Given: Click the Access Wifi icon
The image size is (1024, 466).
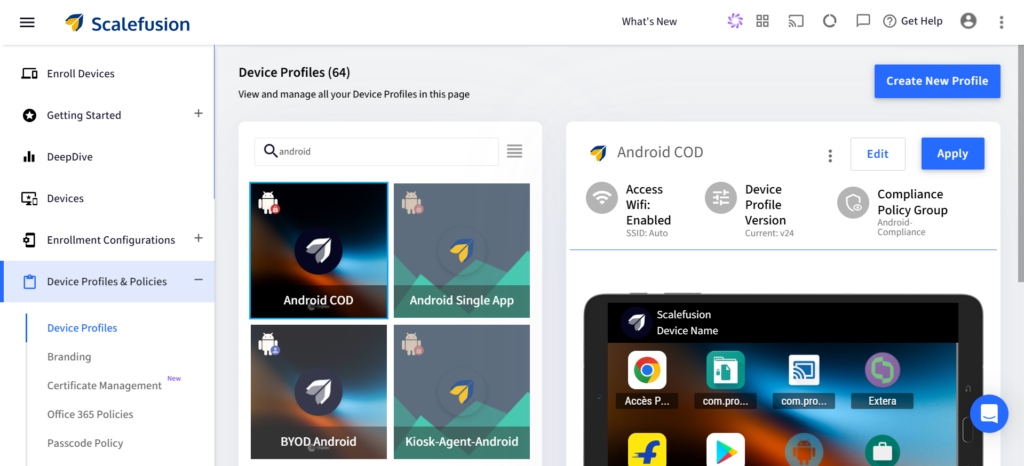Looking at the screenshot, I should 601,198.
